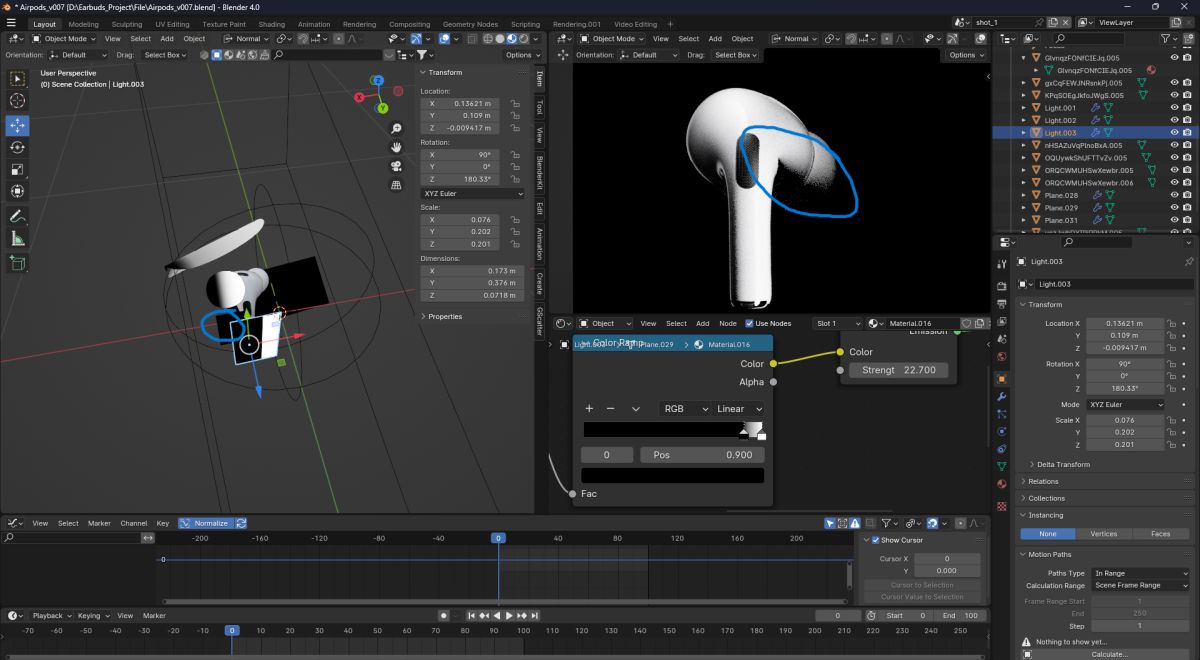Activate the Move tool
Screen dimensions: 1200x660
pyautogui.click(x=18, y=125)
